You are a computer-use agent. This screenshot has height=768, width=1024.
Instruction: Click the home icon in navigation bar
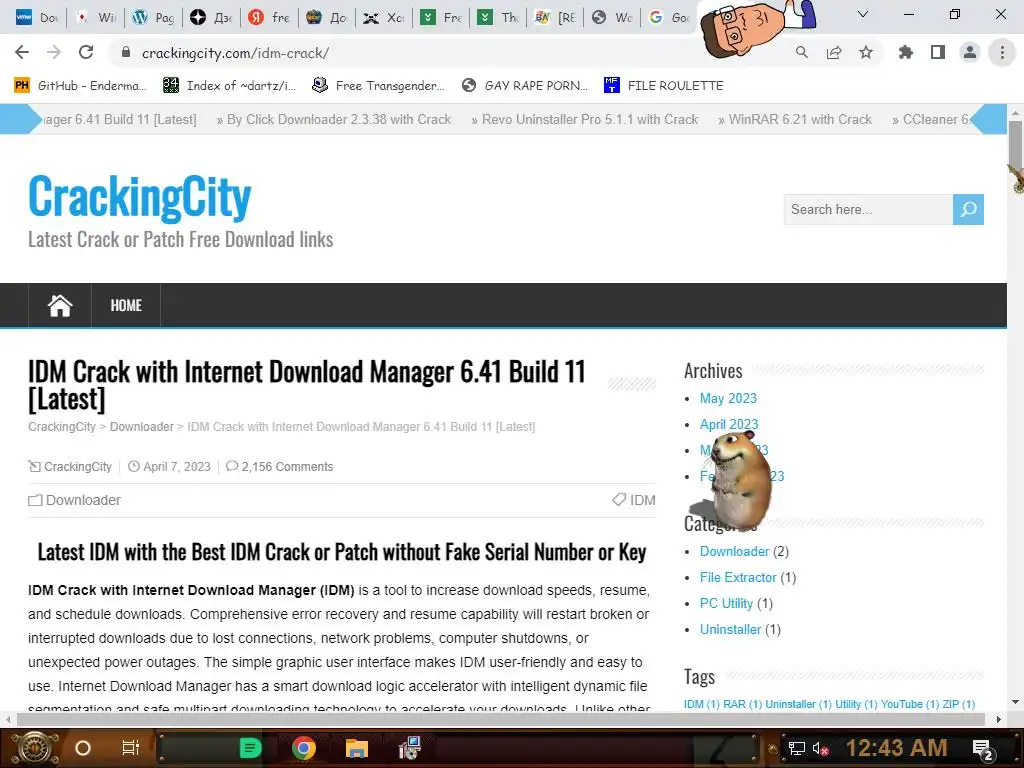(x=59, y=306)
